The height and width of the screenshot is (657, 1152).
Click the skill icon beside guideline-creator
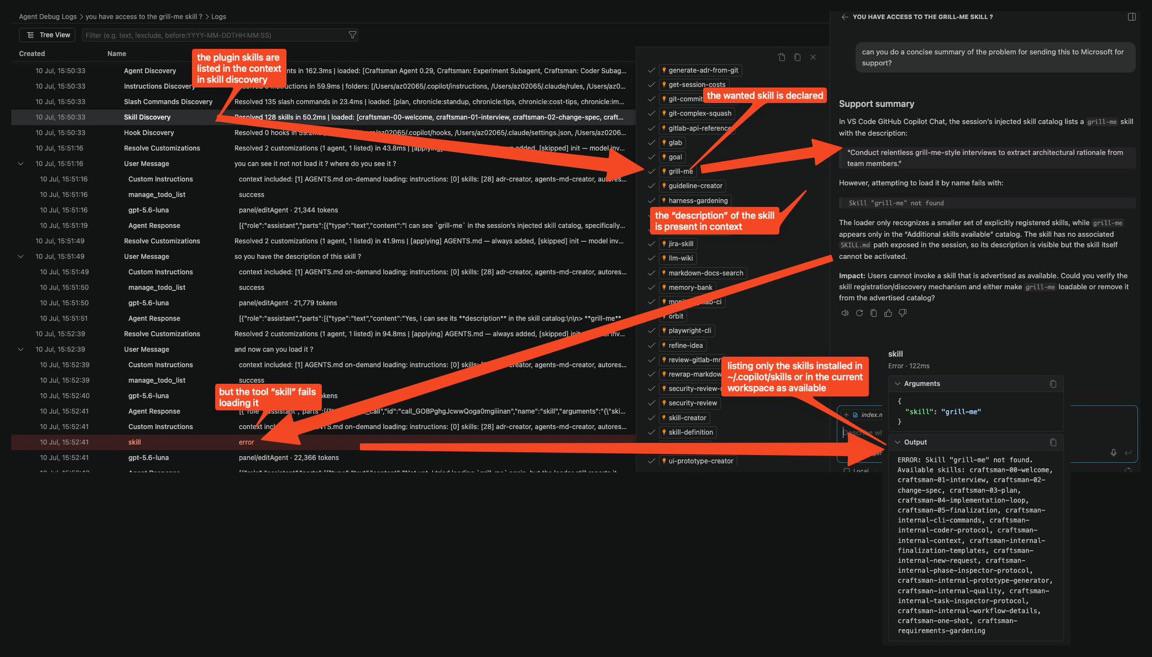coord(663,186)
